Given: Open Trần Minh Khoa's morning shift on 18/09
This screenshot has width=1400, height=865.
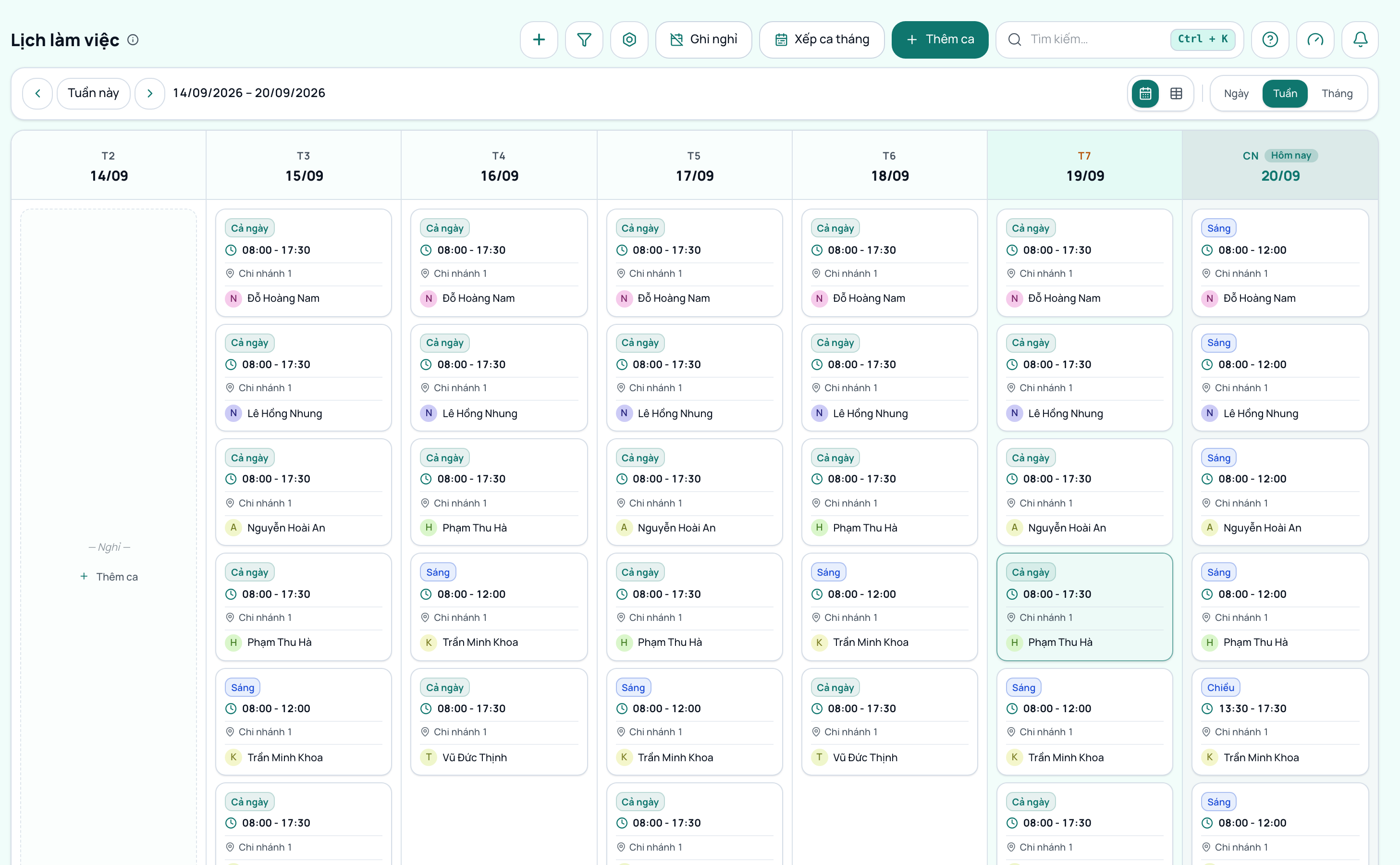Looking at the screenshot, I should [x=889, y=606].
